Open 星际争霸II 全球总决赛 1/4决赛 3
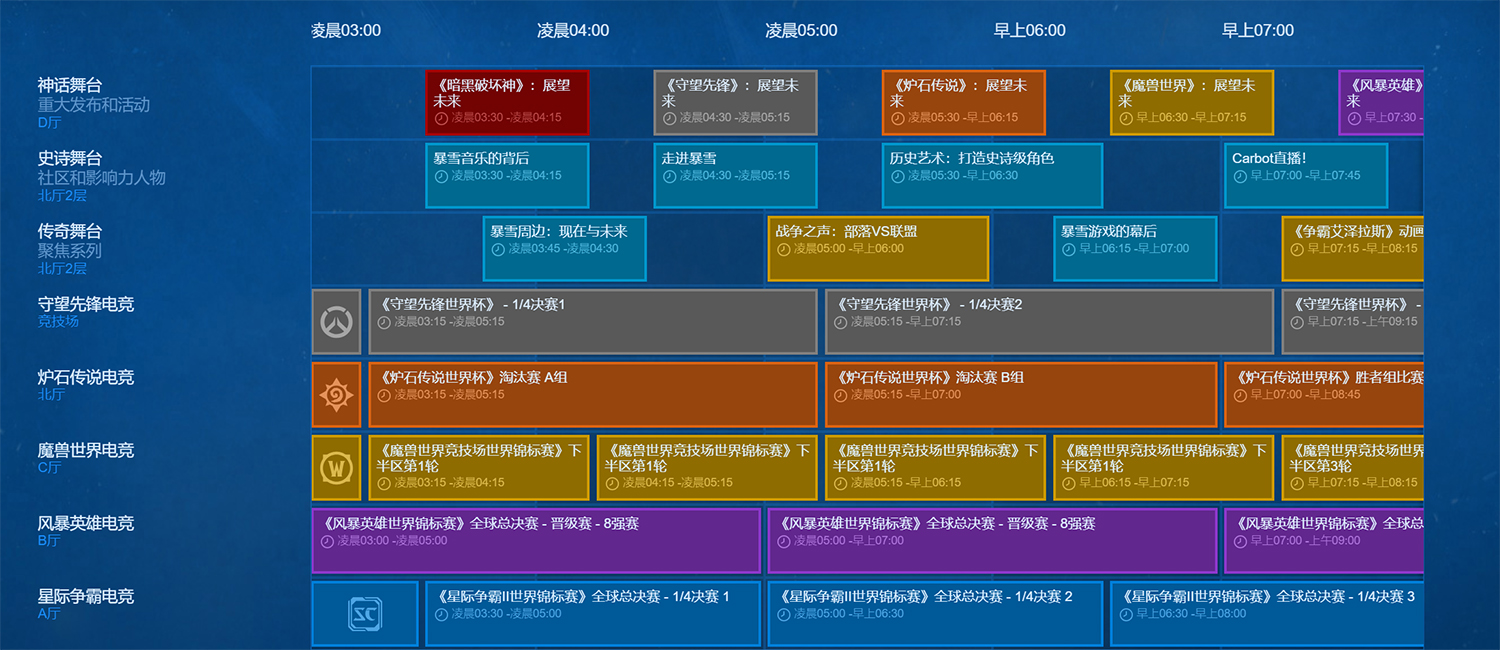1500x650 pixels. click(1267, 614)
